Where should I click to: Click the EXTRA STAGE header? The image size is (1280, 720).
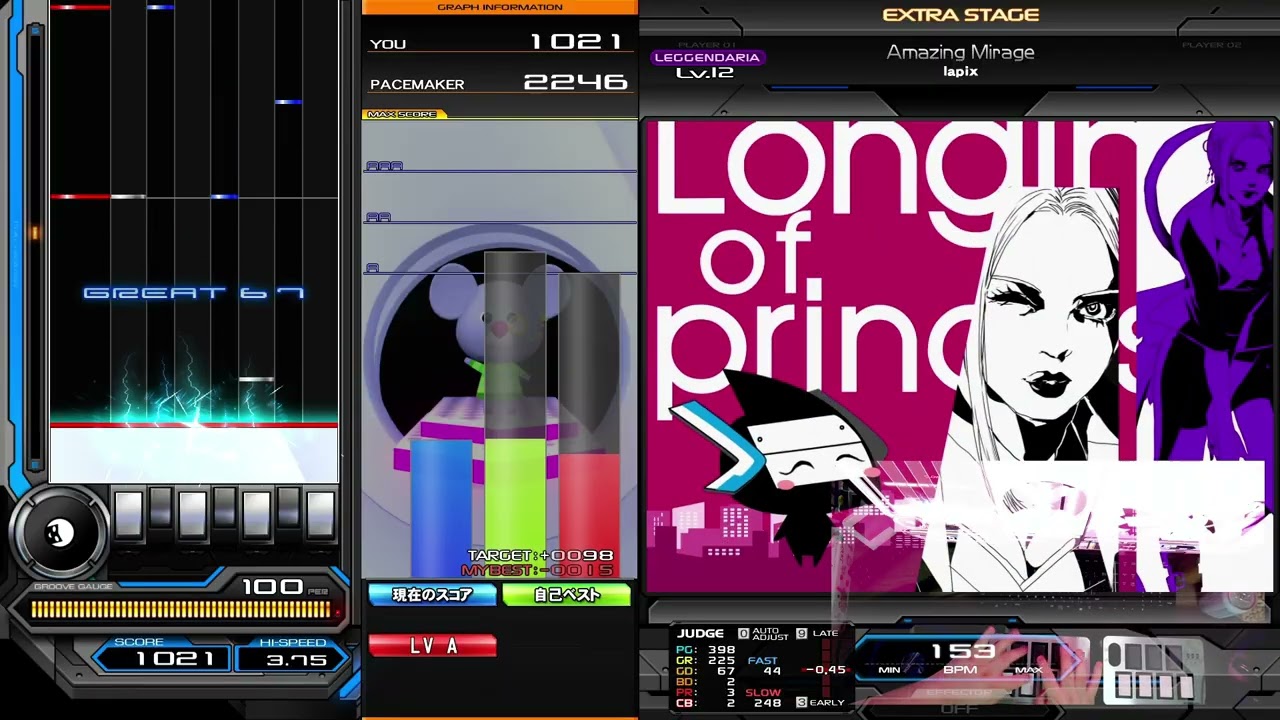pyautogui.click(x=961, y=15)
